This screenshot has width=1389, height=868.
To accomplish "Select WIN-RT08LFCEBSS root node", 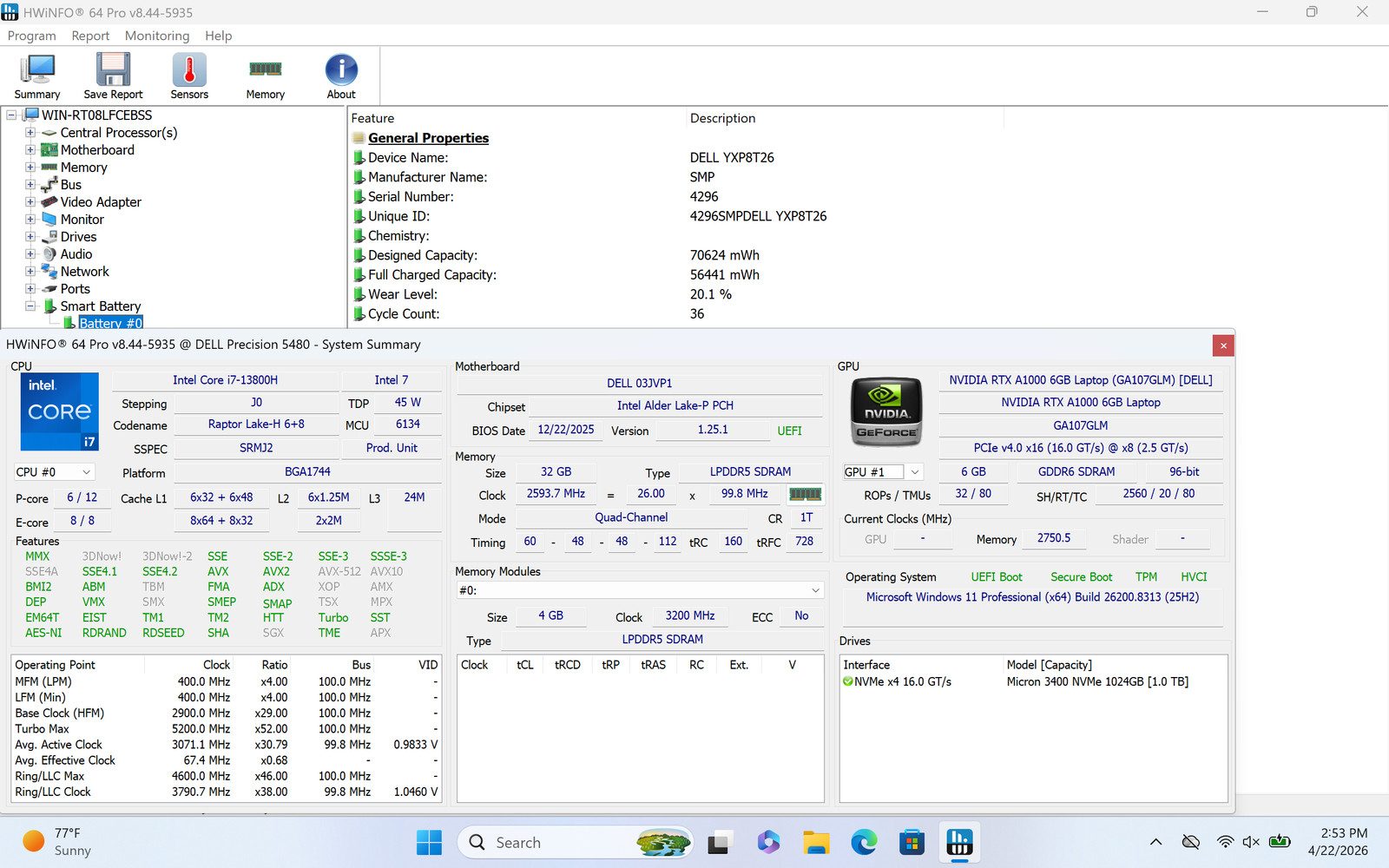I will pyautogui.click(x=97, y=115).
